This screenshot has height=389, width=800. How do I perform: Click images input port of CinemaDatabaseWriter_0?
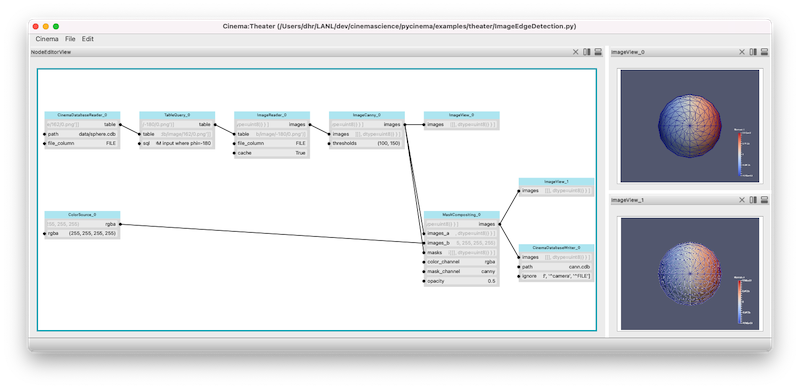click(x=519, y=257)
